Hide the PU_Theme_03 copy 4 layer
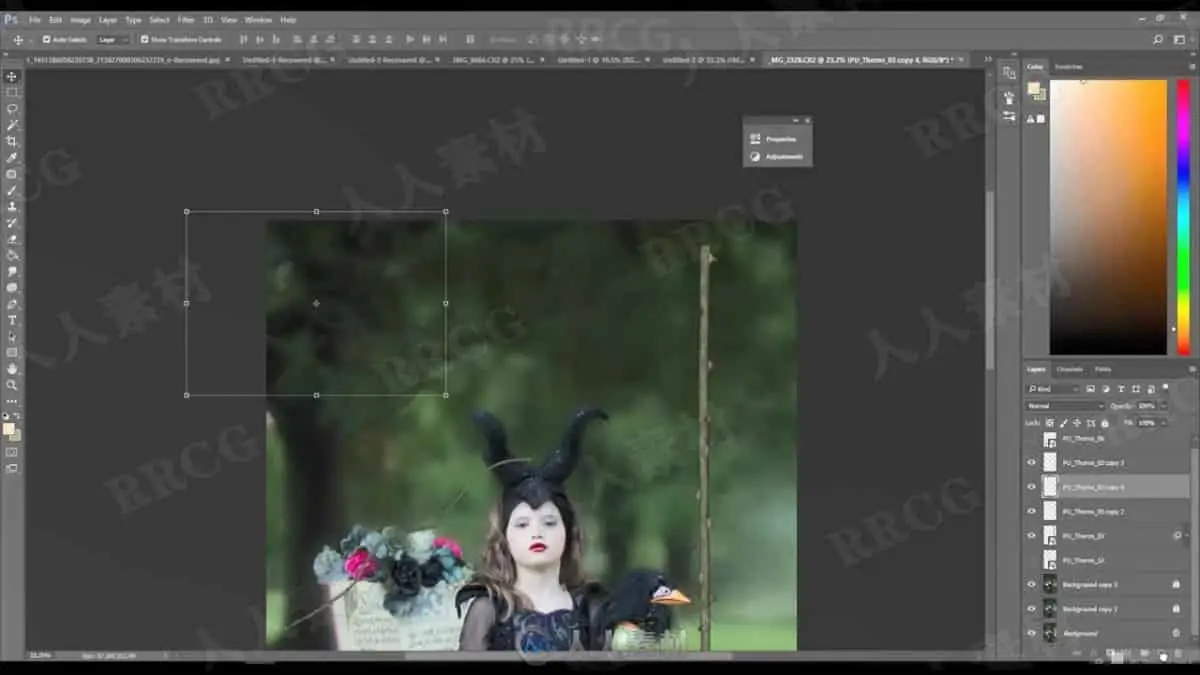 coord(1032,487)
